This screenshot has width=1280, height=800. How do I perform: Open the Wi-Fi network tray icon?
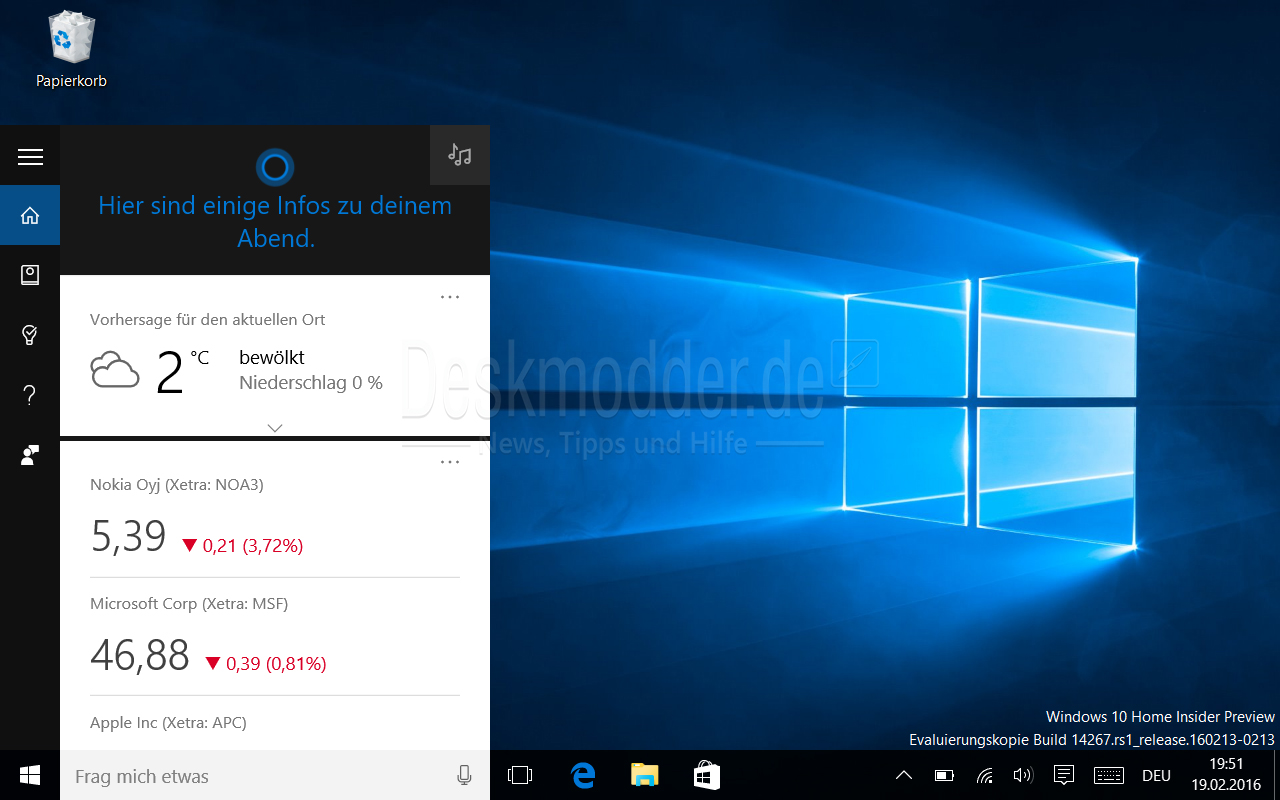click(985, 775)
